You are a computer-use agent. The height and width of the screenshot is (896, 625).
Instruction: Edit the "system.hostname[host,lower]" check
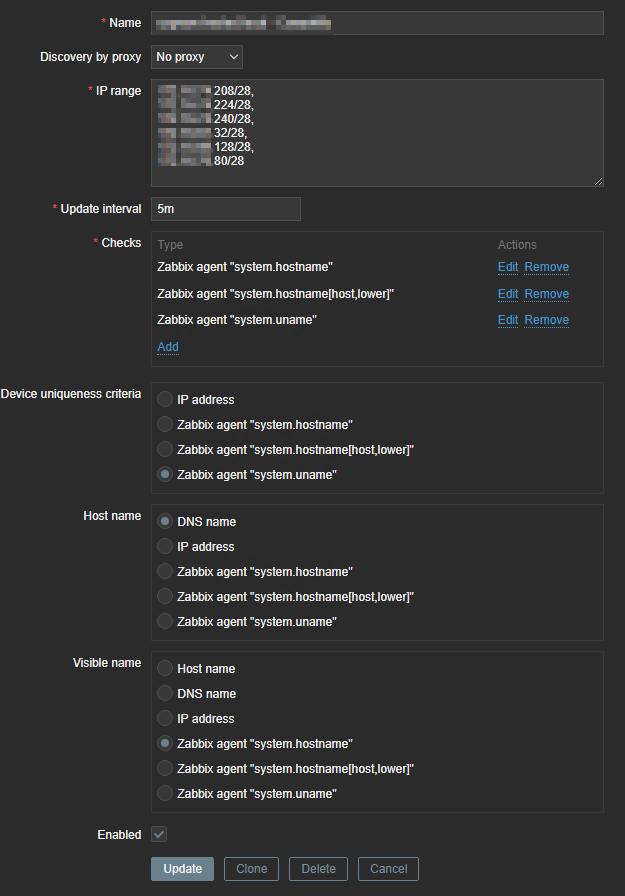point(508,294)
